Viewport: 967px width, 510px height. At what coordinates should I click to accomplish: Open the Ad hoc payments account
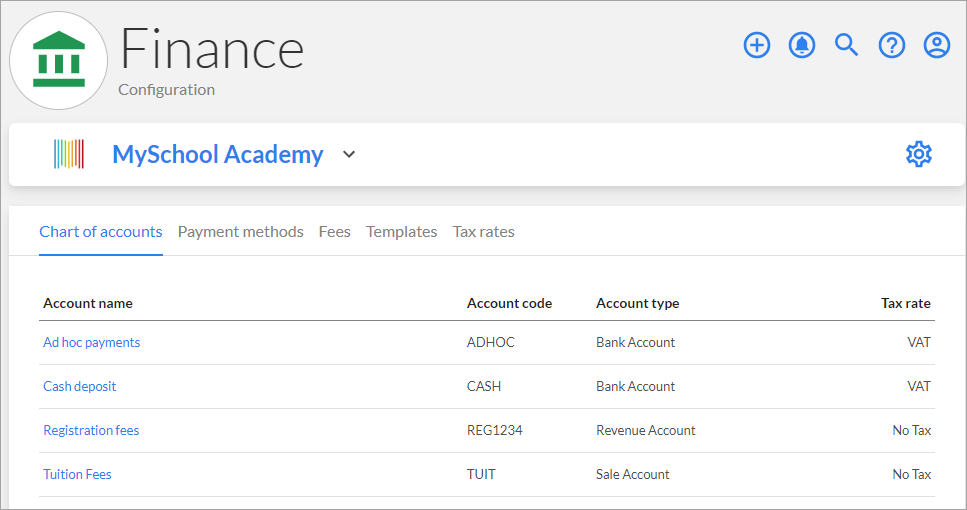[91, 342]
